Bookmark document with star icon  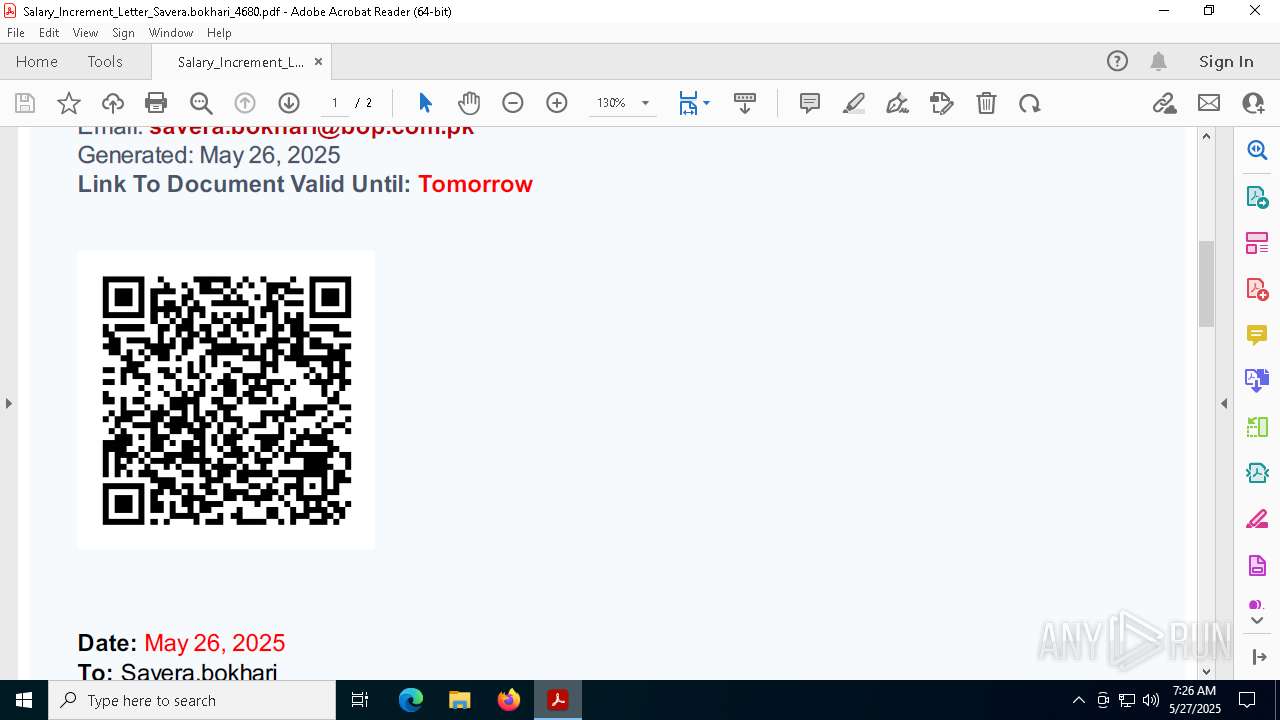[69, 103]
